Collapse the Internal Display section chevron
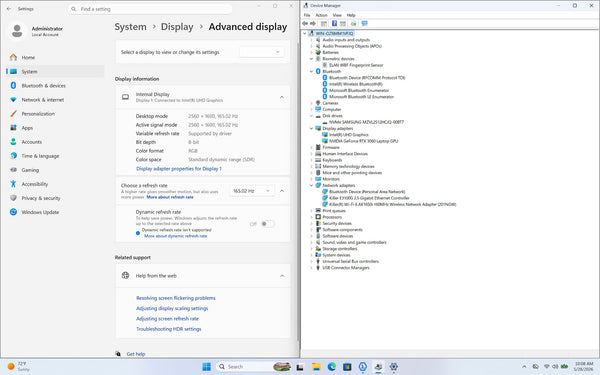Screen dimensions: 600x375 pos(282,97)
